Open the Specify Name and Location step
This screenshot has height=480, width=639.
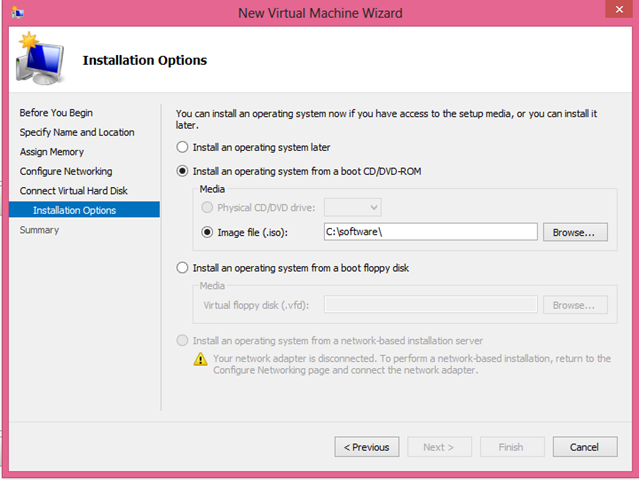tap(77, 132)
